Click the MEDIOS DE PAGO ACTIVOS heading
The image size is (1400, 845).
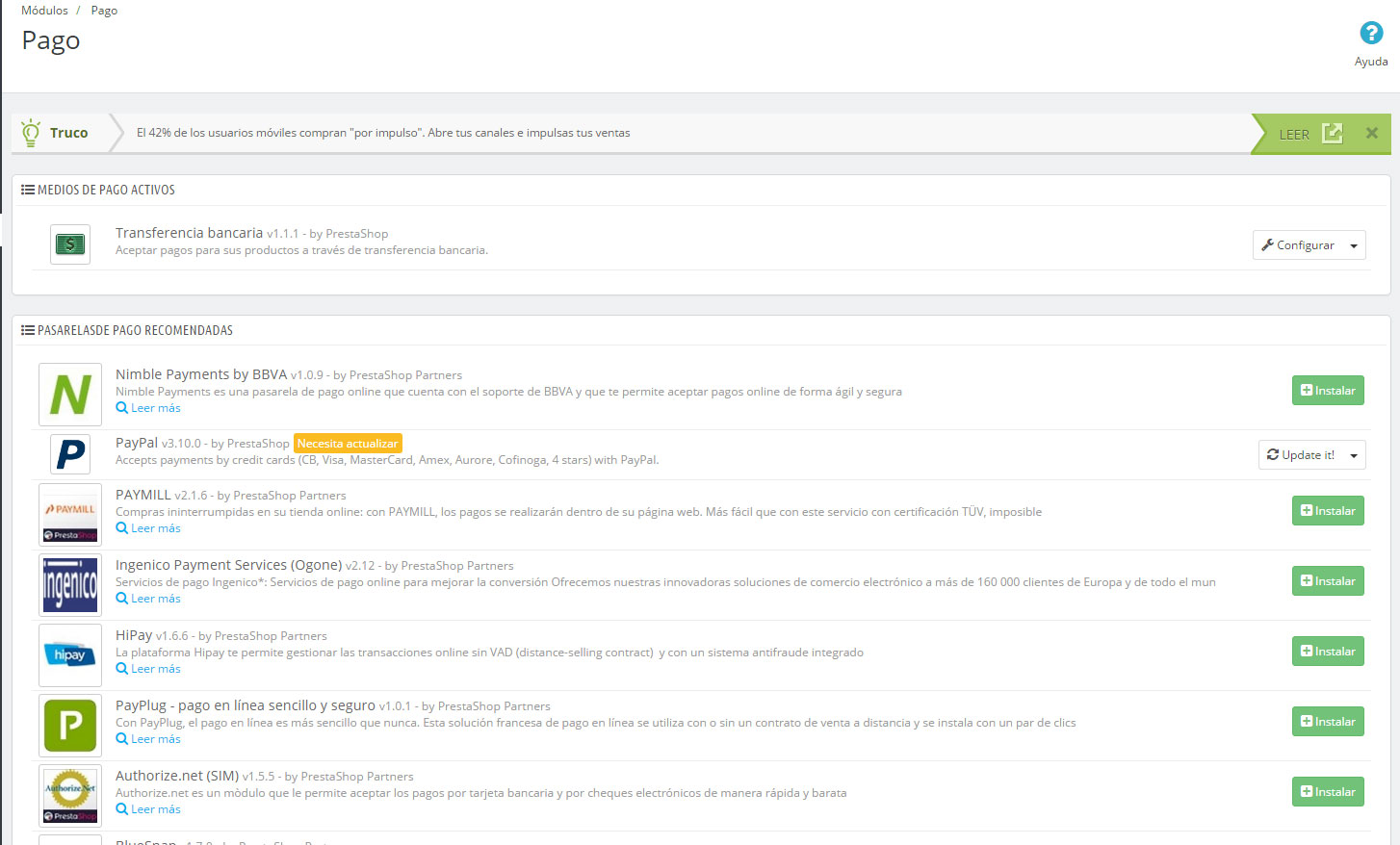pyautogui.click(x=106, y=190)
